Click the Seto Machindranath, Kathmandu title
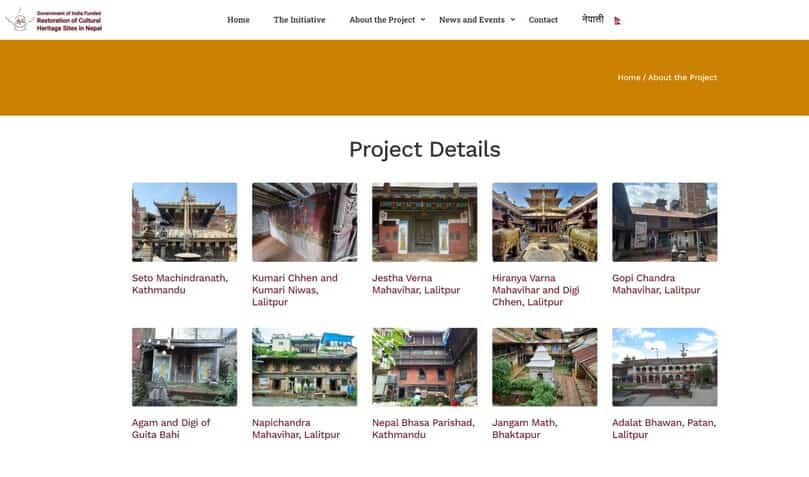This screenshot has height=477, width=809. [x=180, y=284]
